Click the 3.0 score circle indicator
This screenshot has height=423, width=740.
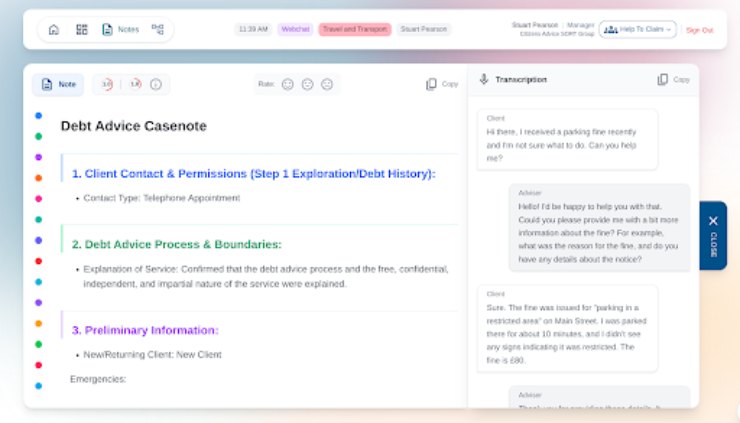(x=107, y=85)
